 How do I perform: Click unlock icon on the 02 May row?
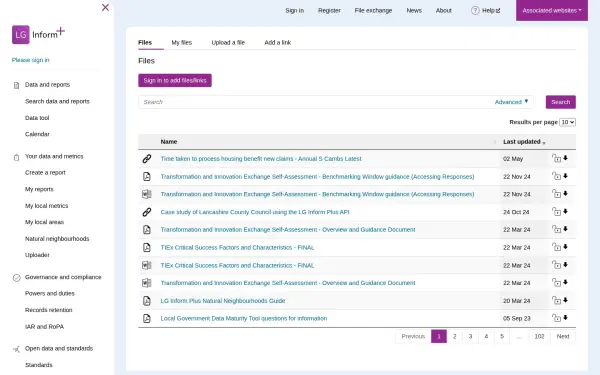pos(556,158)
